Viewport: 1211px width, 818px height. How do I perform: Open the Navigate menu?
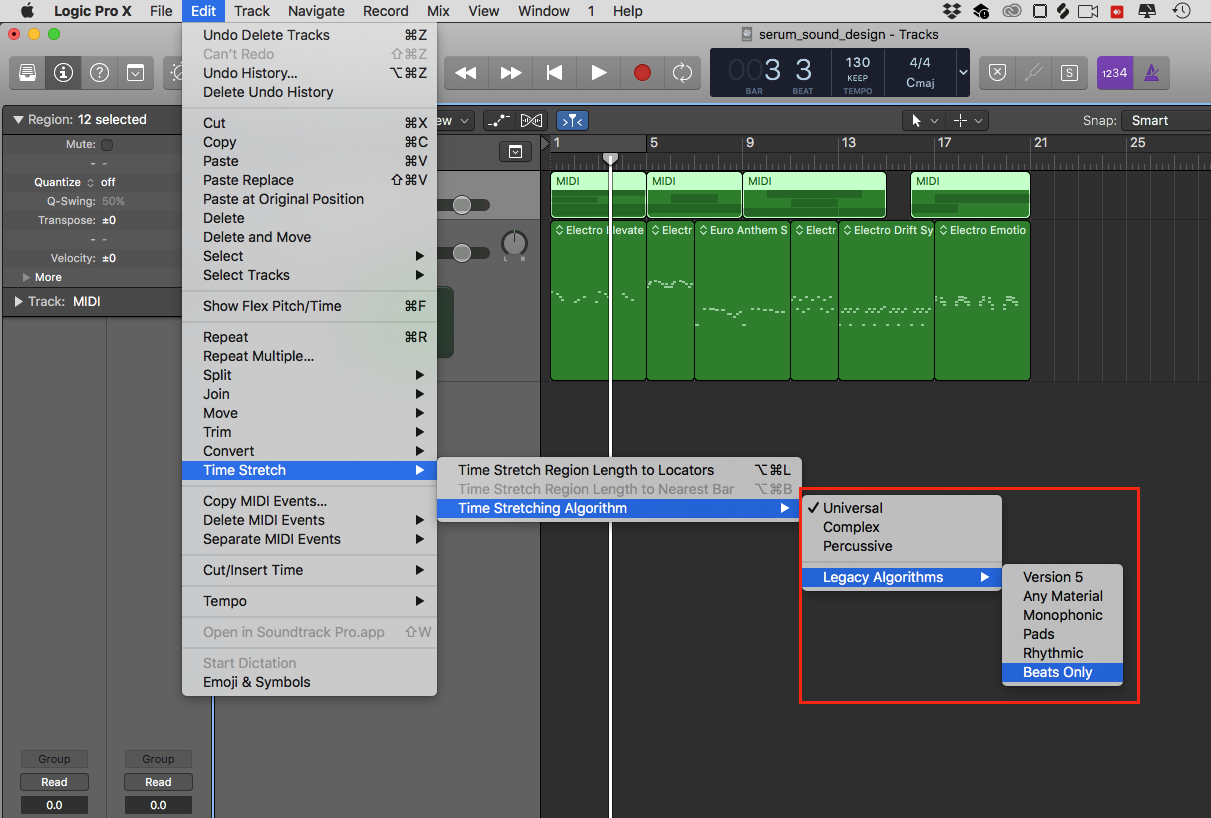[316, 11]
